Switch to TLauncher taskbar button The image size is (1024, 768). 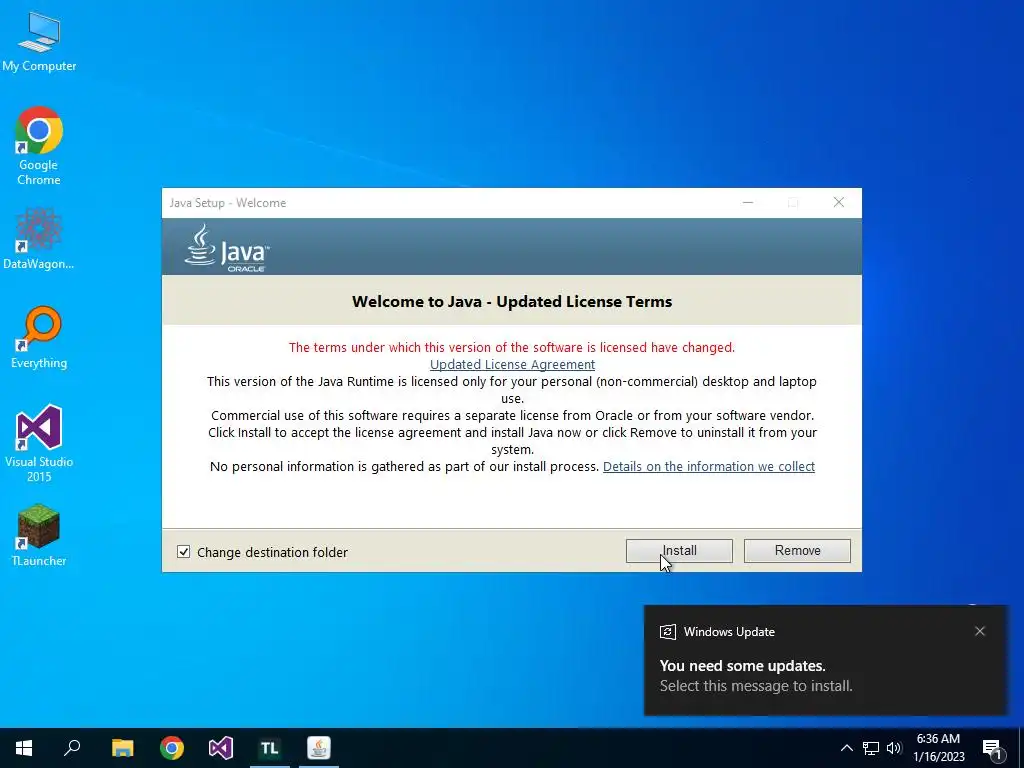point(270,748)
